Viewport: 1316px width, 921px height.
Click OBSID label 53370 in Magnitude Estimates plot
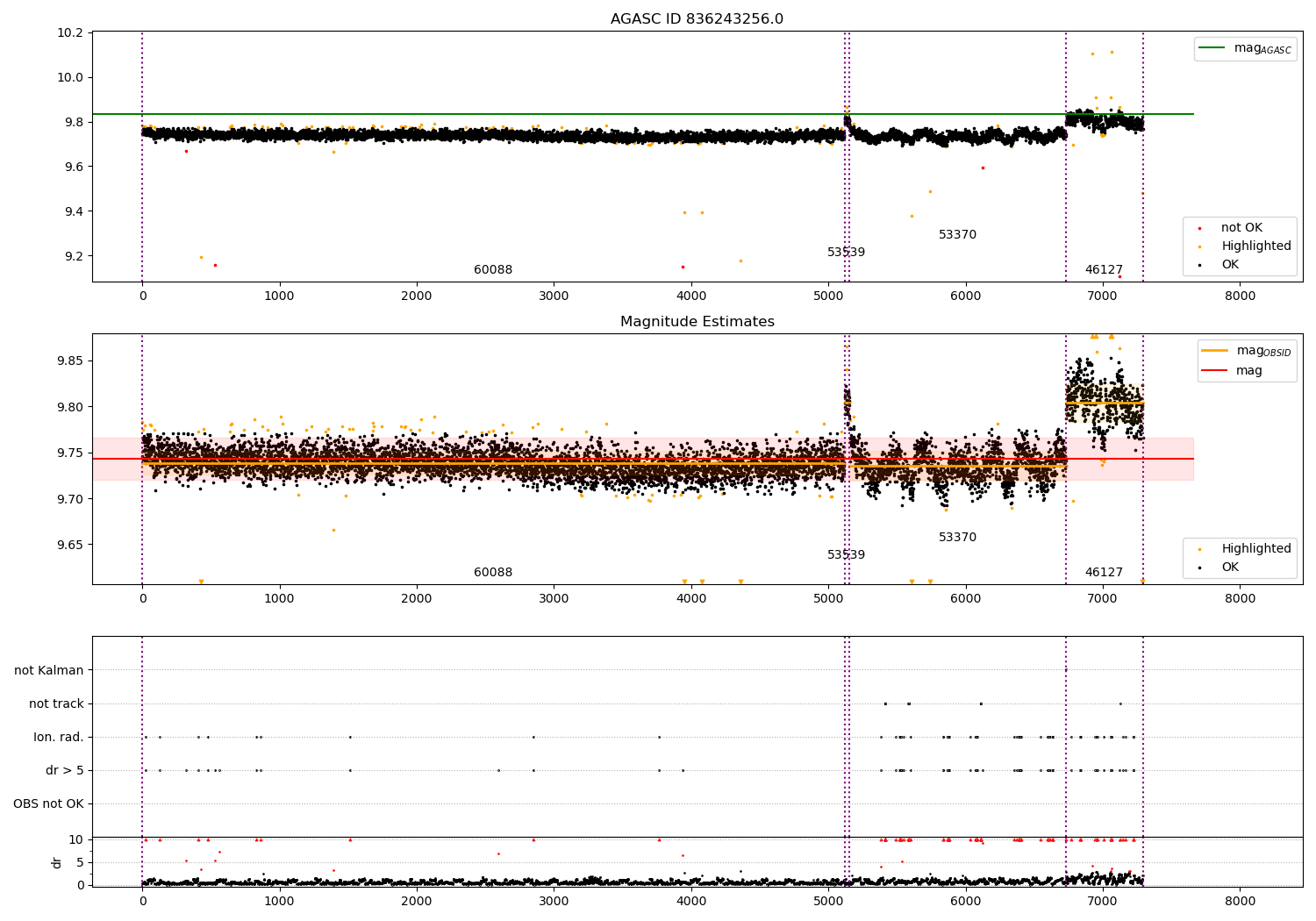(x=957, y=538)
